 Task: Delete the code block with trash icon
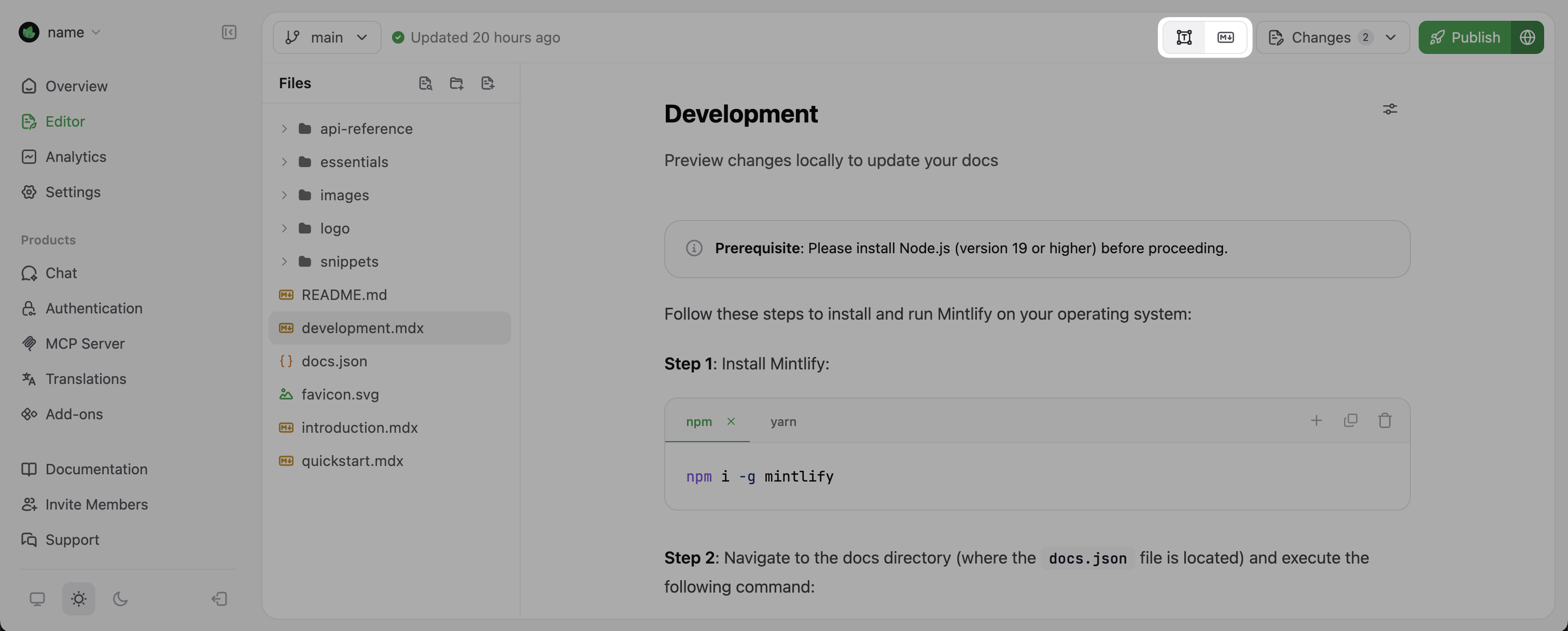pos(1385,420)
